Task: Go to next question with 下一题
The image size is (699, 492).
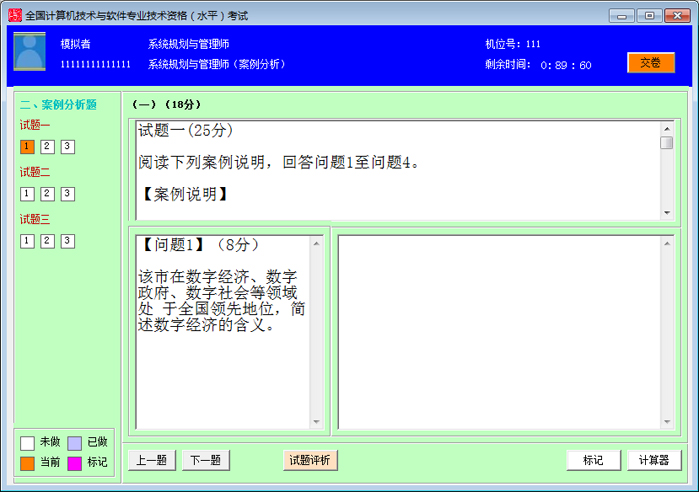Action: (x=206, y=460)
